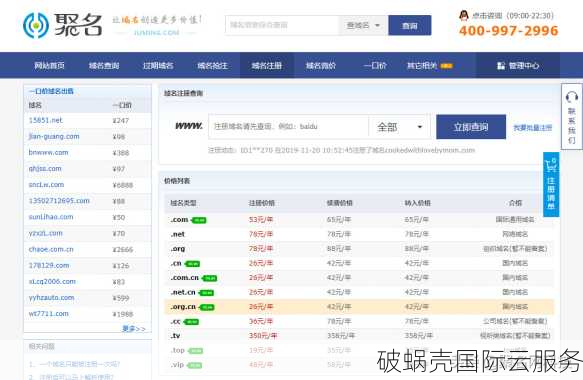This screenshot has width=583, height=380.
Task: Click the QQ penguin consult icon
Action: pos(464,16)
